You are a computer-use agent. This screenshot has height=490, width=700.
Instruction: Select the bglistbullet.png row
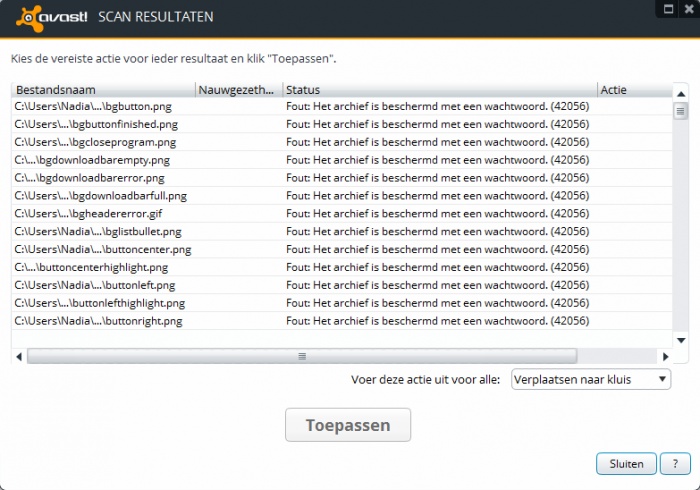pyautogui.click(x=342, y=231)
